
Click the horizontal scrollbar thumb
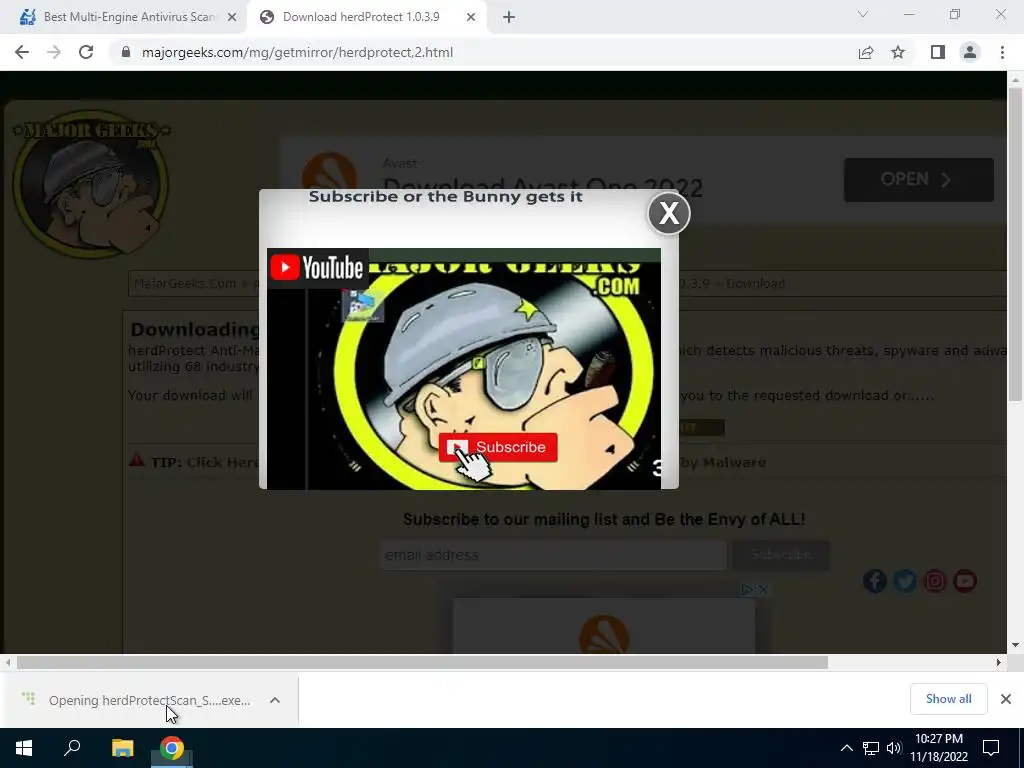pyautogui.click(x=422, y=662)
